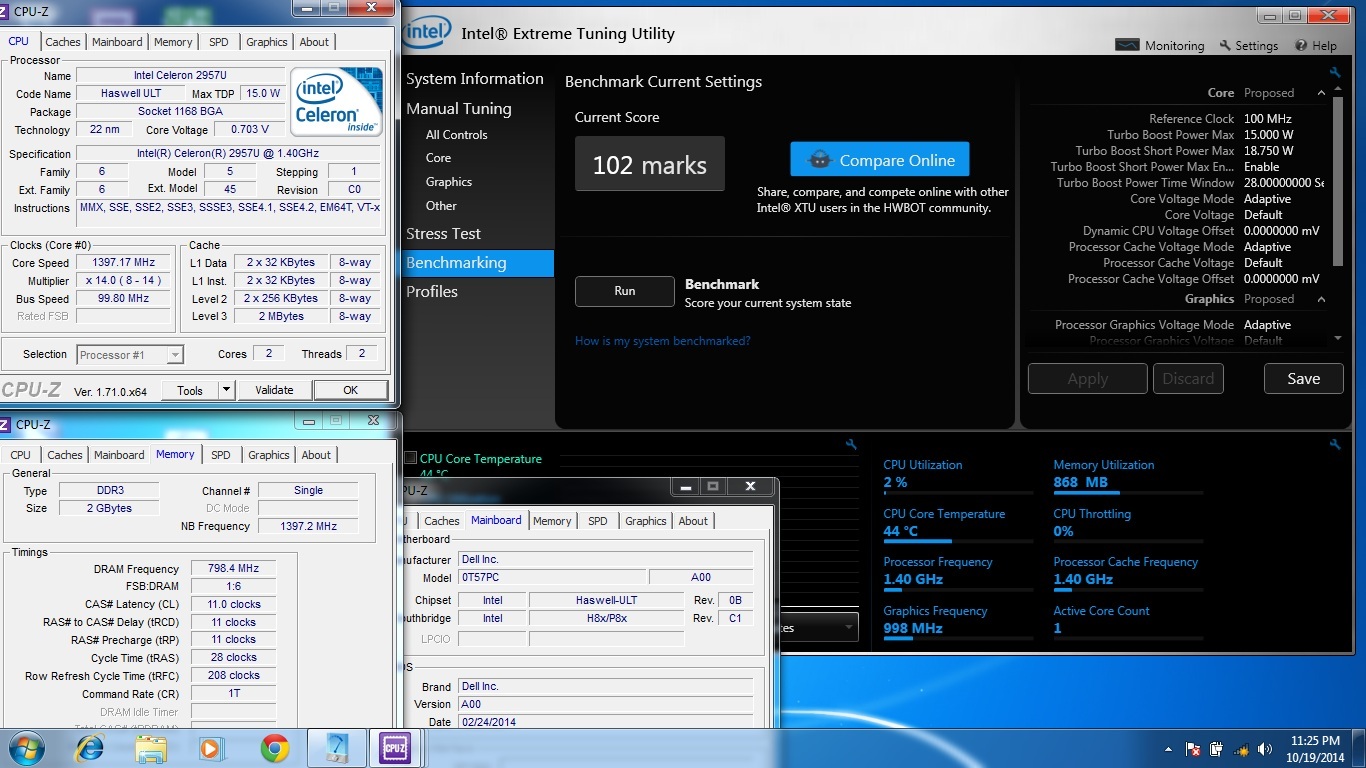Open the Windows Start menu
Image resolution: width=1366 pixels, height=768 pixels.
(x=26, y=748)
